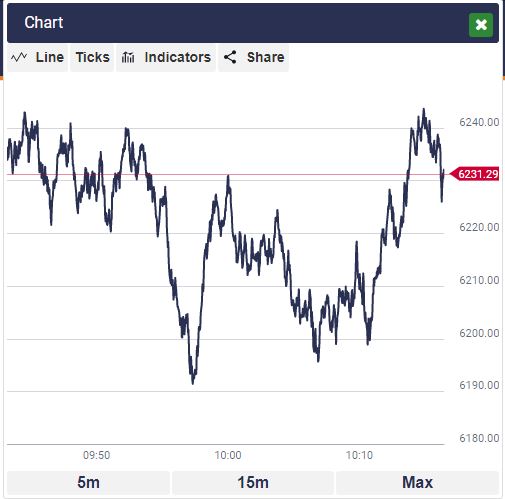Close the Chart panel with green X
This screenshot has width=505, height=499.
pyautogui.click(x=481, y=25)
